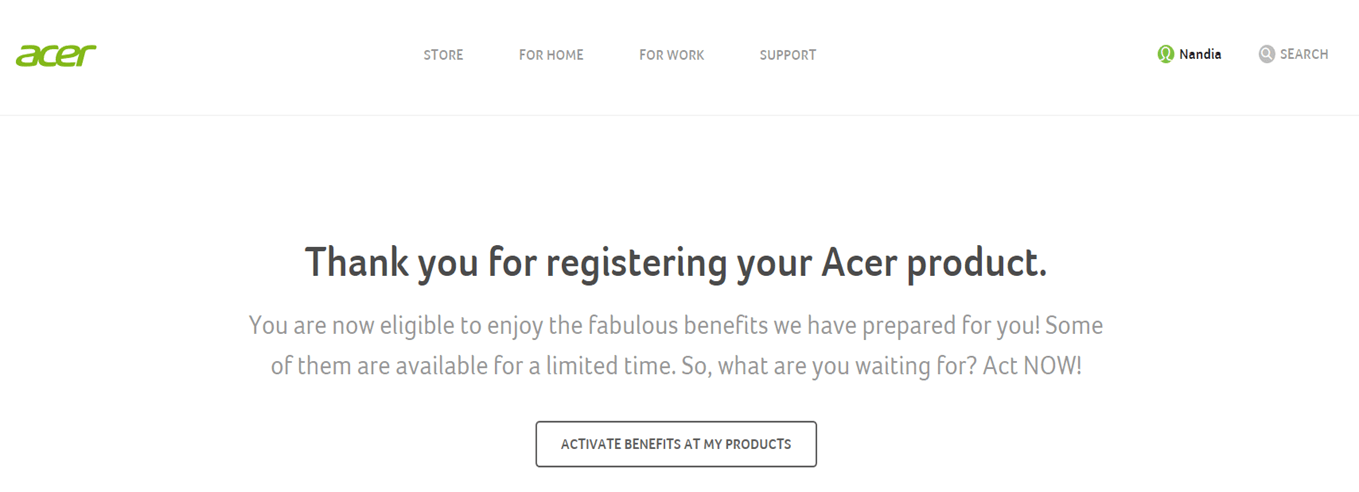Open the FOR HOME menu
This screenshot has width=1359, height=492.
[551, 55]
